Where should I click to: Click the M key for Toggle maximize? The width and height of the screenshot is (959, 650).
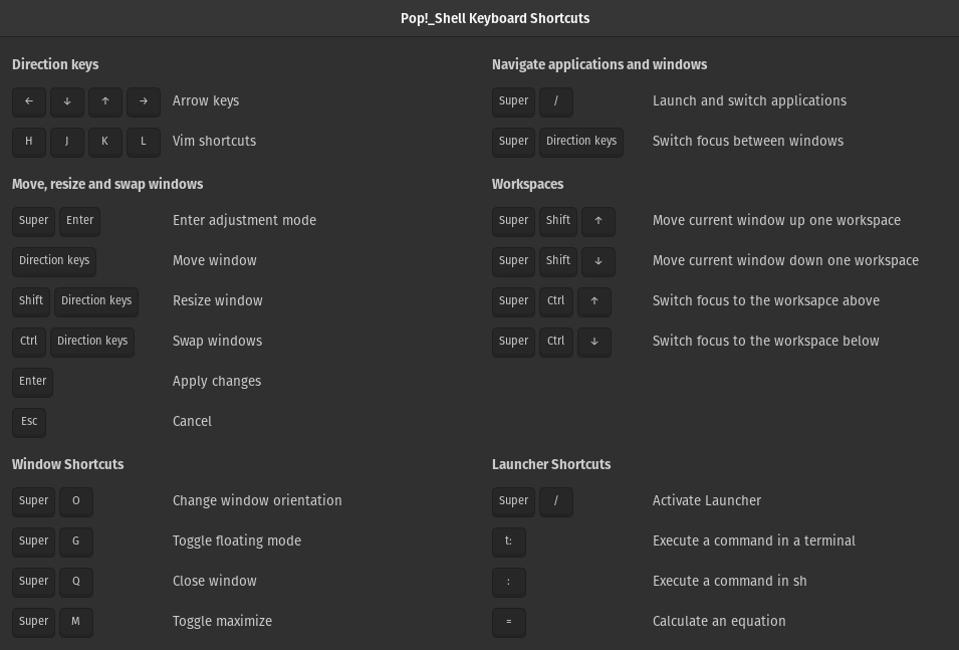coord(76,621)
